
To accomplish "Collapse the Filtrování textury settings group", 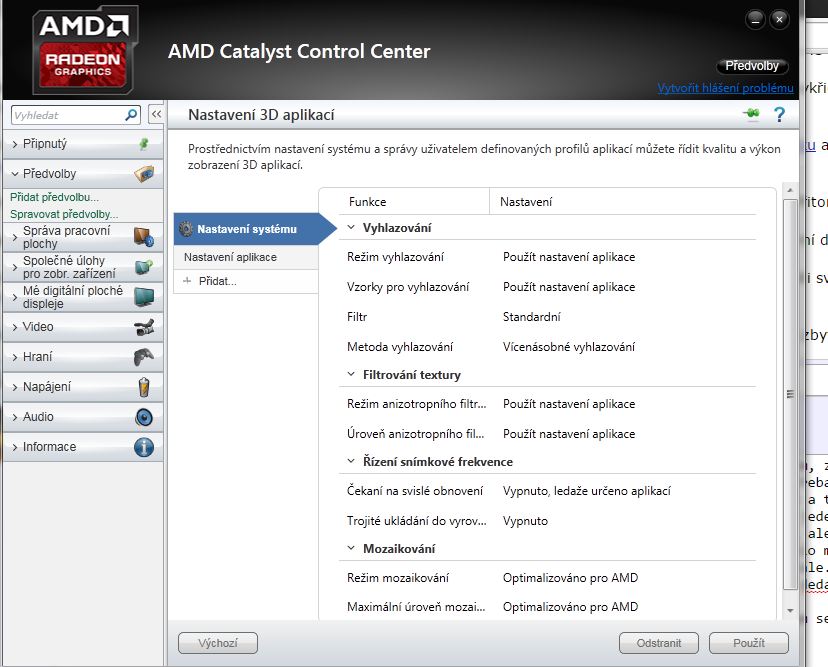I will (x=351, y=374).
